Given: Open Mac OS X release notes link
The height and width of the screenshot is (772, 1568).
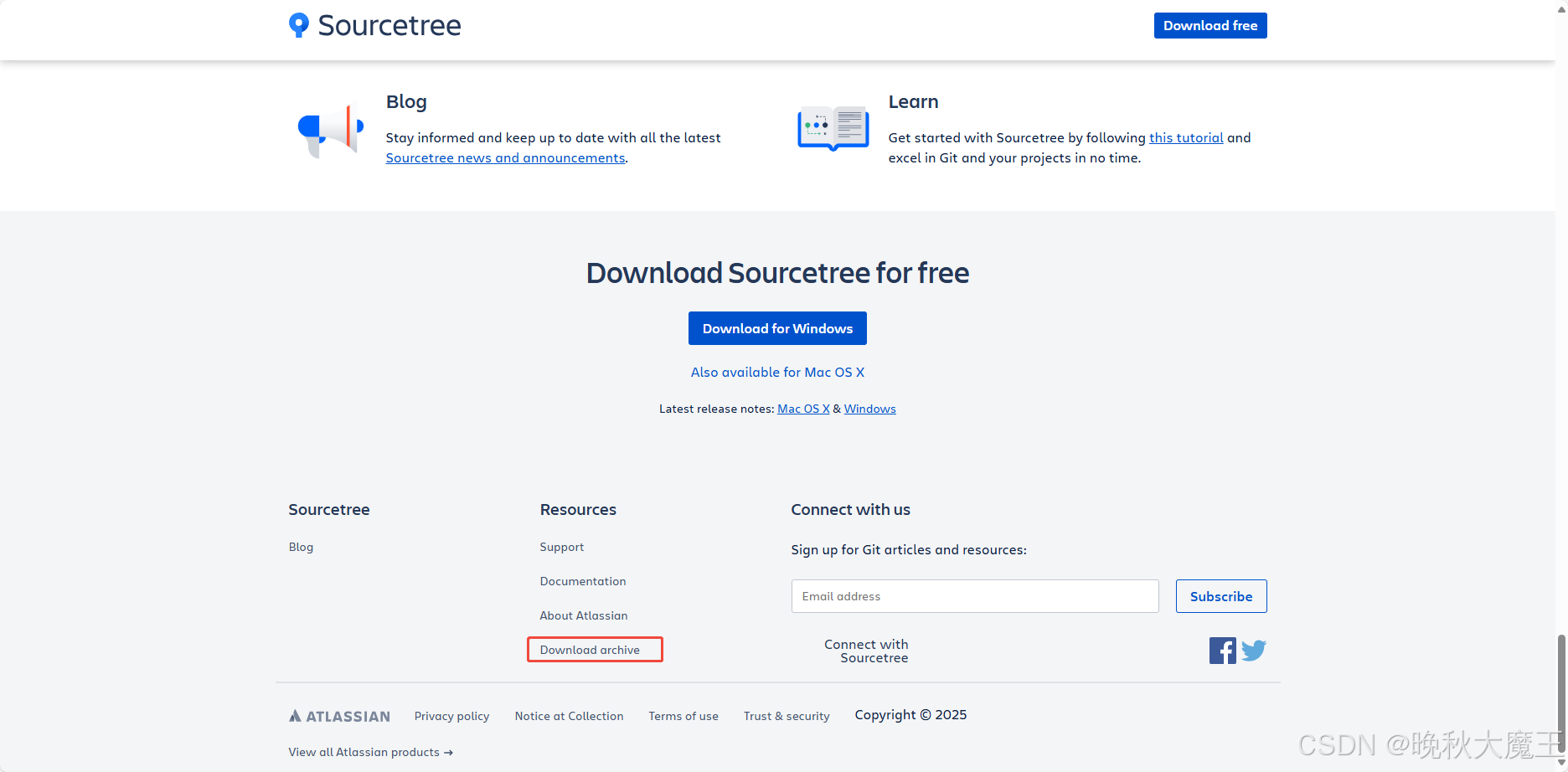Looking at the screenshot, I should pyautogui.click(x=803, y=409).
